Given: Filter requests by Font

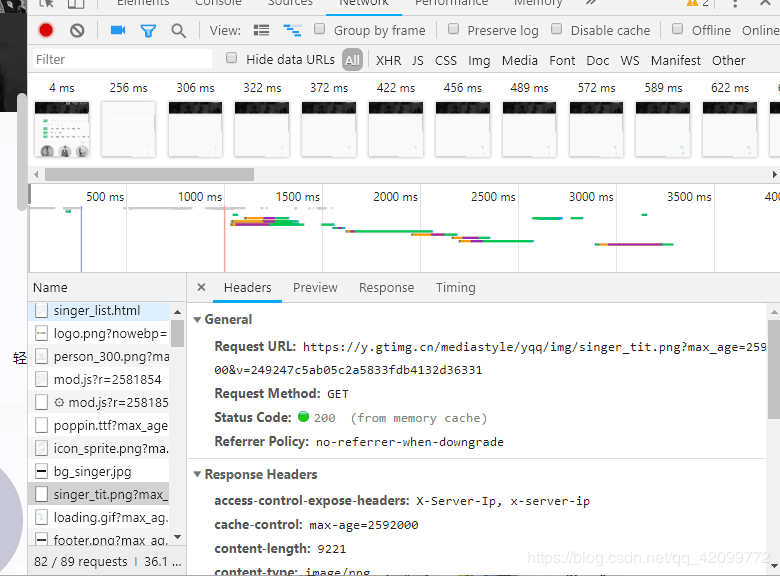Looking at the screenshot, I should (562, 60).
